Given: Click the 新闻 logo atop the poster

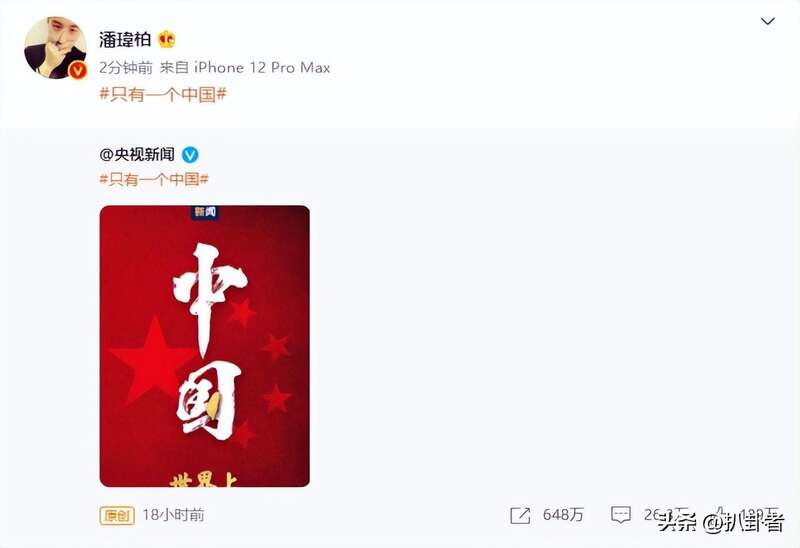Looking at the screenshot, I should 205,212.
